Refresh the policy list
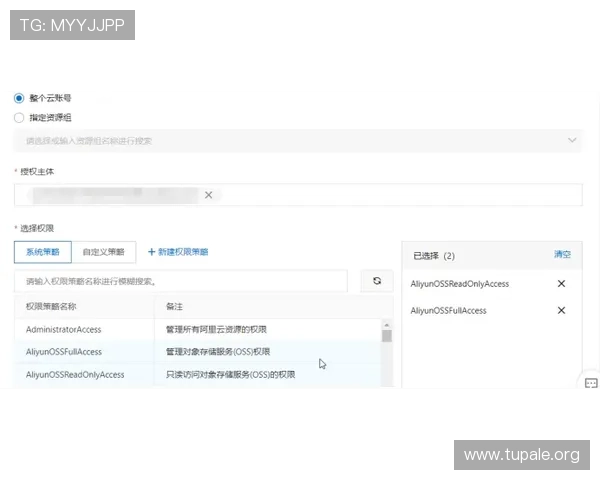The image size is (600, 480). (x=377, y=281)
